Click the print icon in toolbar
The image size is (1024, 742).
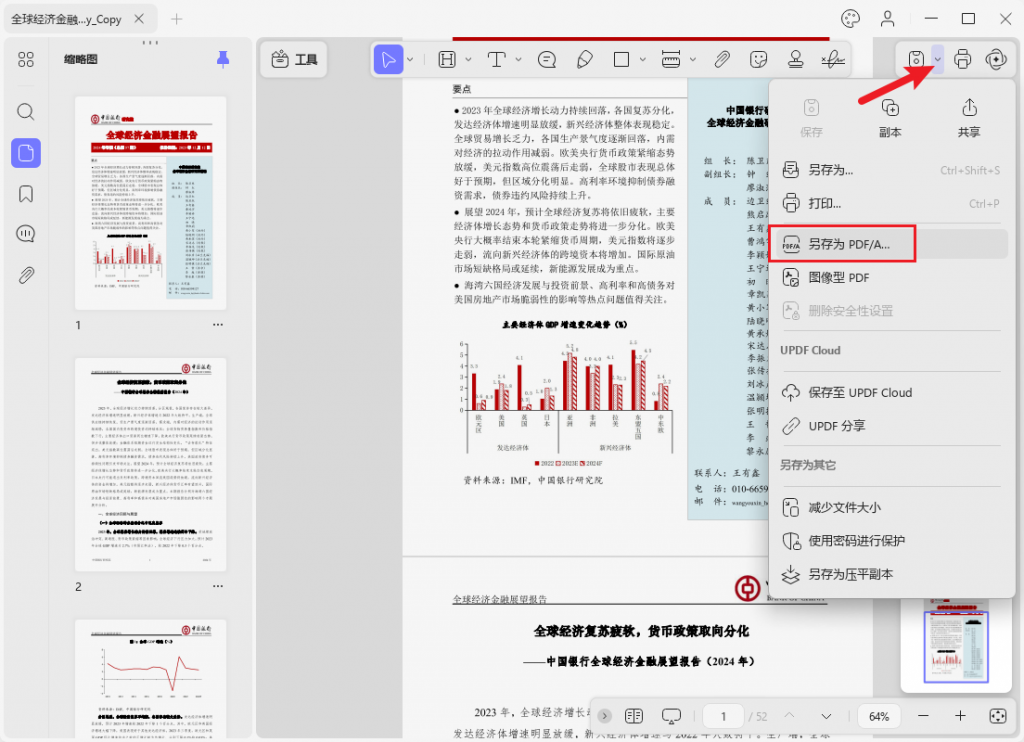tap(963, 59)
